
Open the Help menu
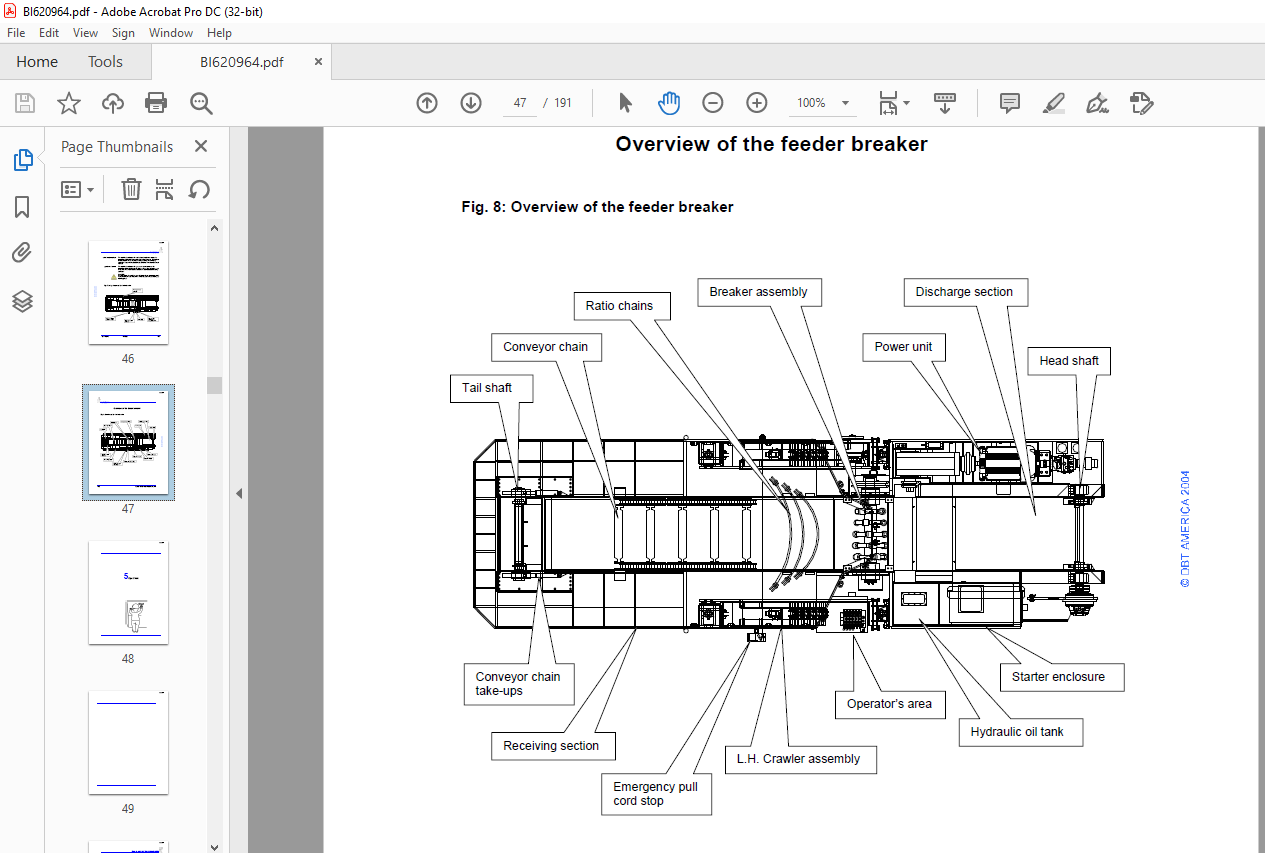click(x=219, y=33)
